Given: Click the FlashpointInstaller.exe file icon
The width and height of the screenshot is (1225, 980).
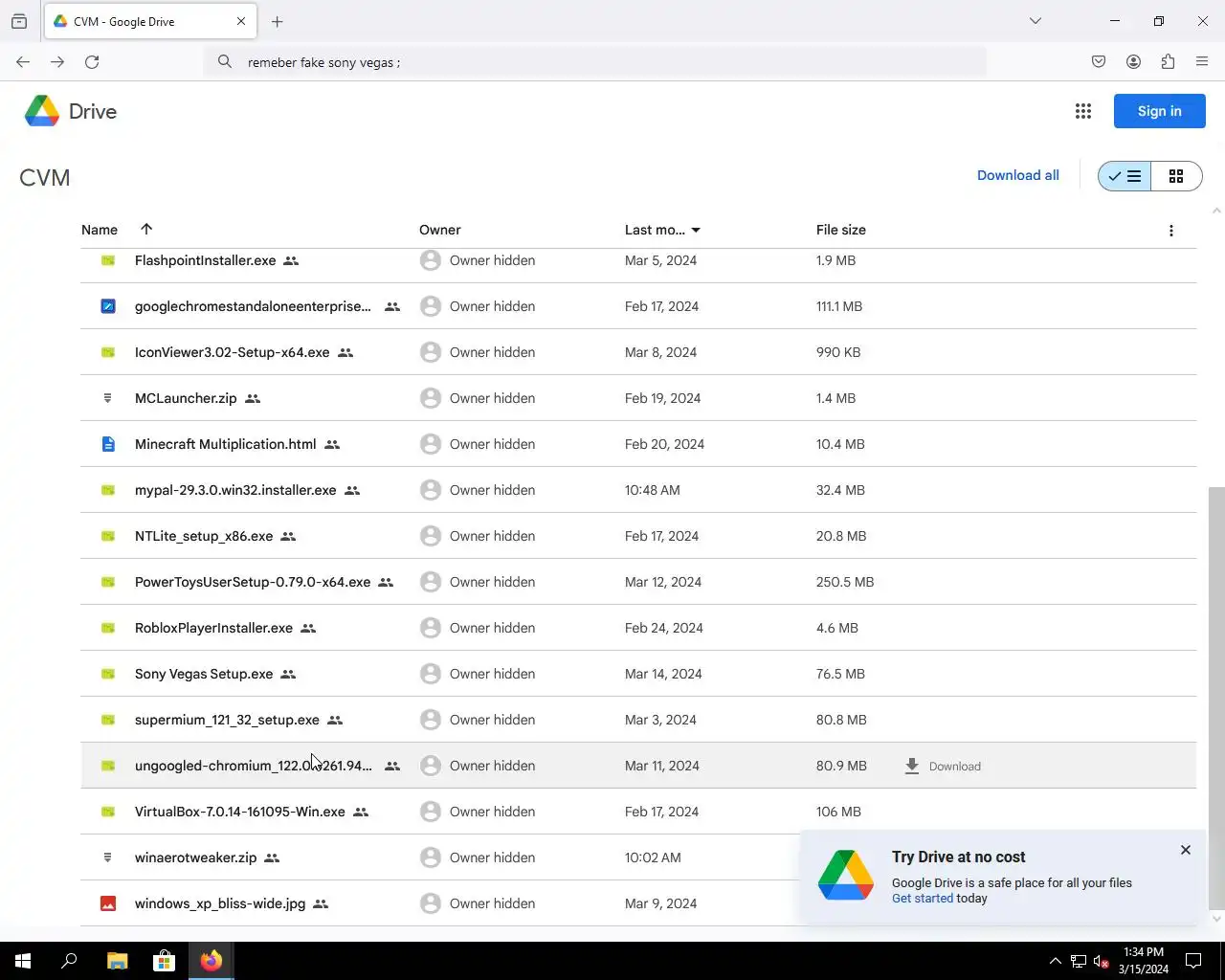Looking at the screenshot, I should (108, 260).
